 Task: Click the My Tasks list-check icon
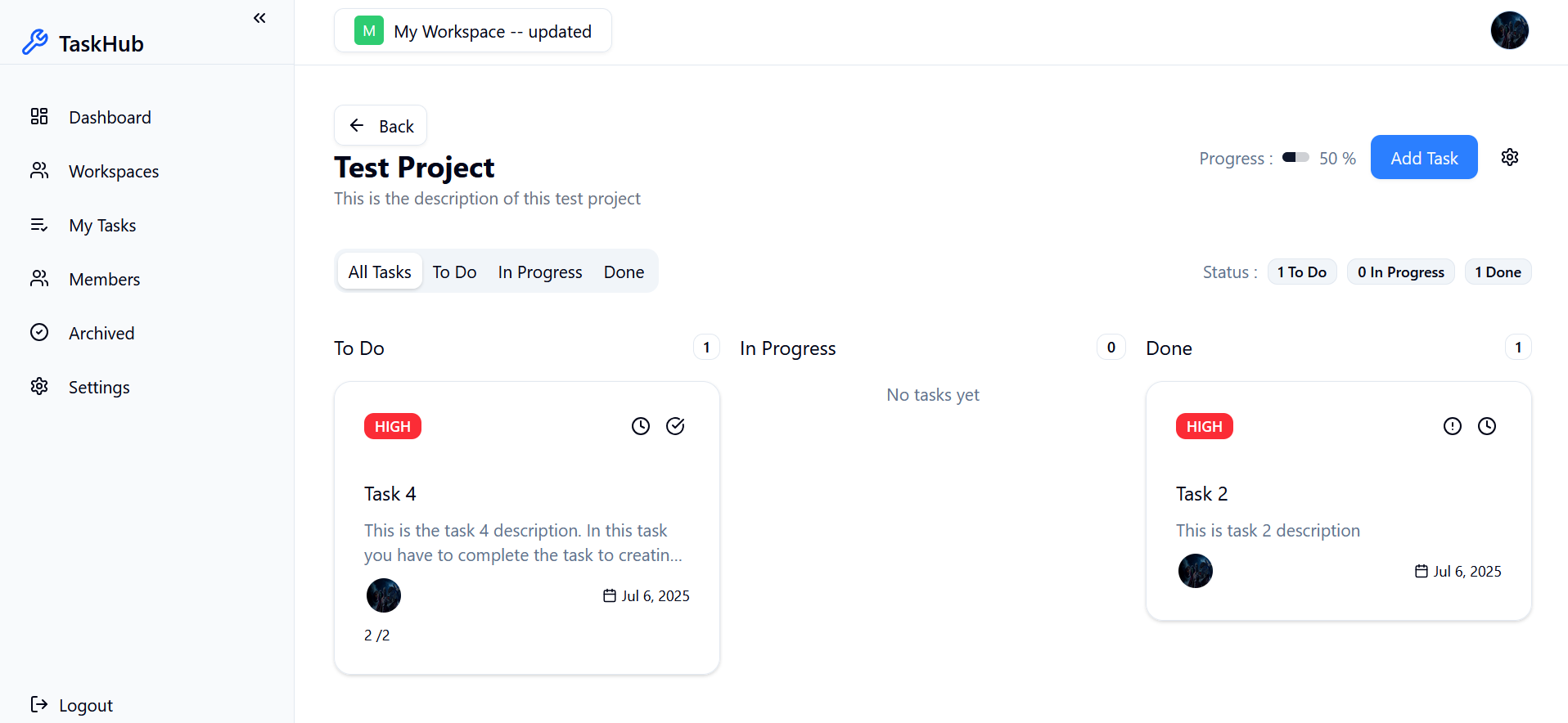coord(39,224)
